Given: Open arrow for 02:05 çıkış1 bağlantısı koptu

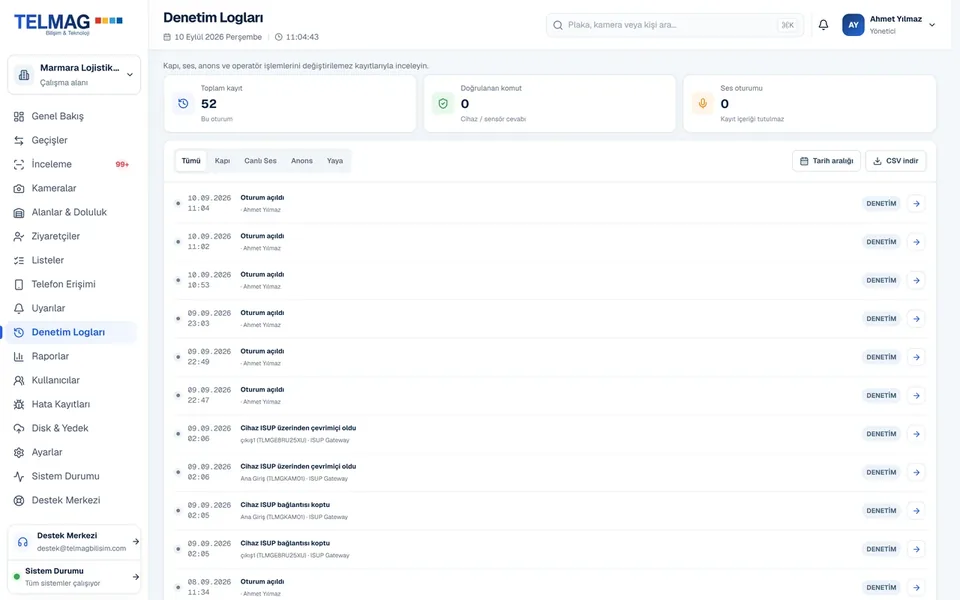Looking at the screenshot, I should point(916,549).
